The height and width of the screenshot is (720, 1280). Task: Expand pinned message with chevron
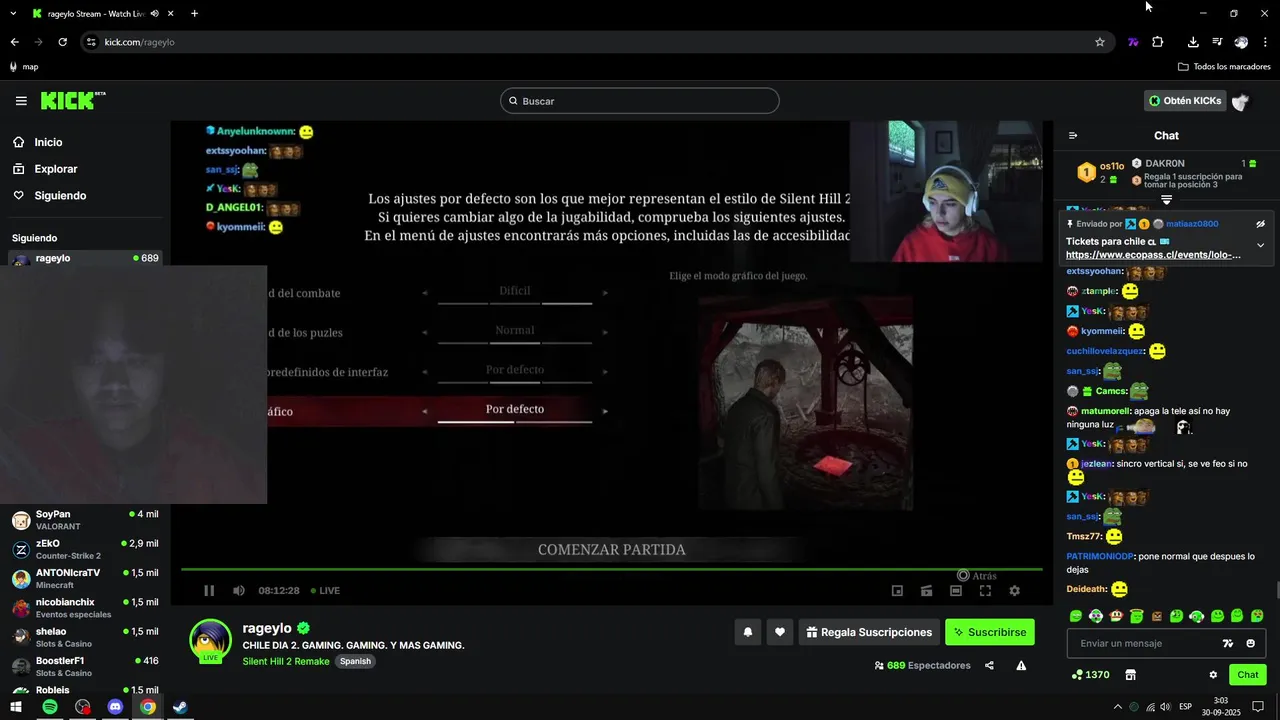[1261, 245]
